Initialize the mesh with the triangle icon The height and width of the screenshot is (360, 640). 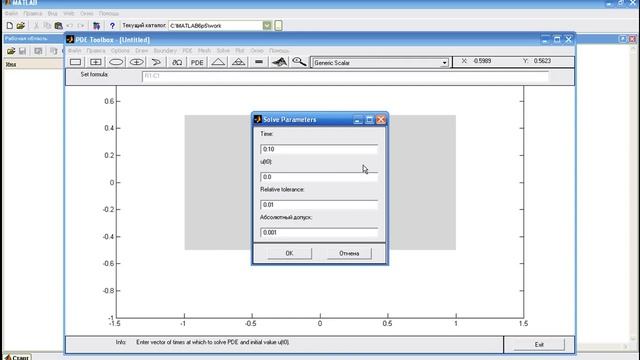pos(218,62)
